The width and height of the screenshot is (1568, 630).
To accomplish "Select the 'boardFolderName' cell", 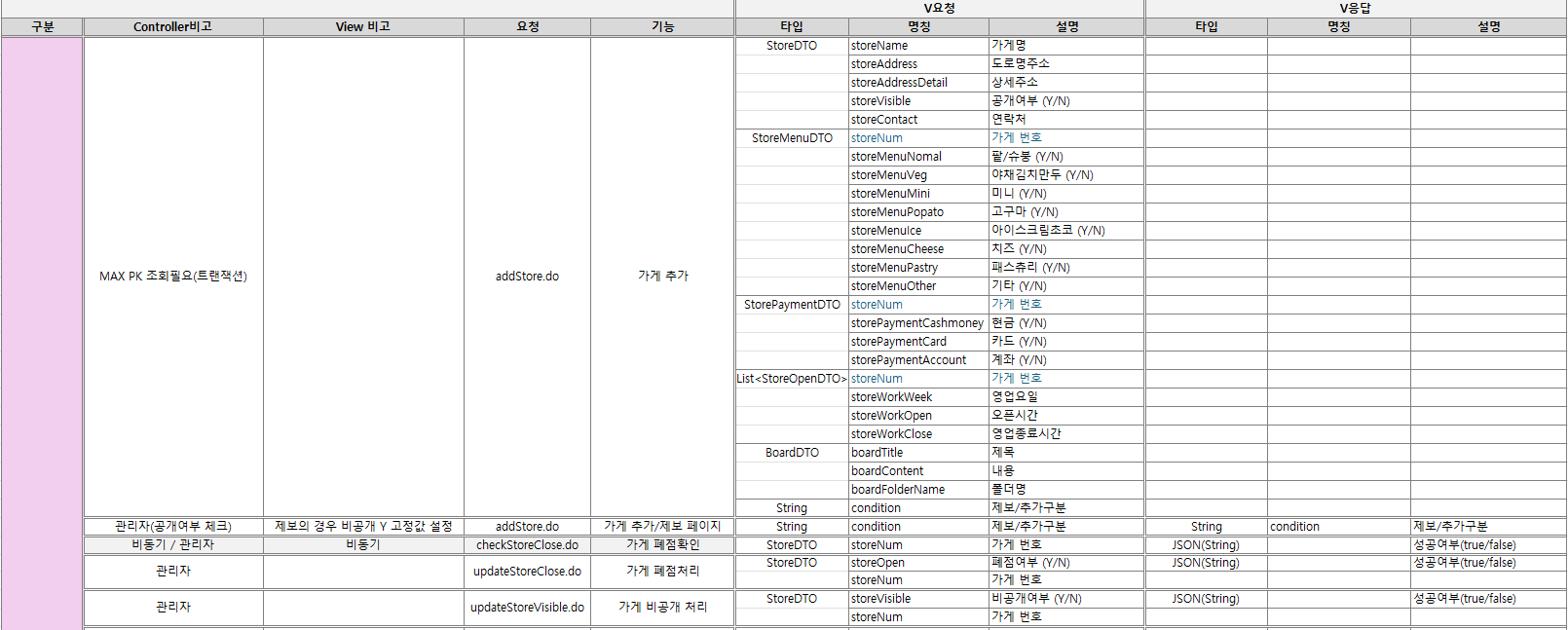I will [x=918, y=490].
